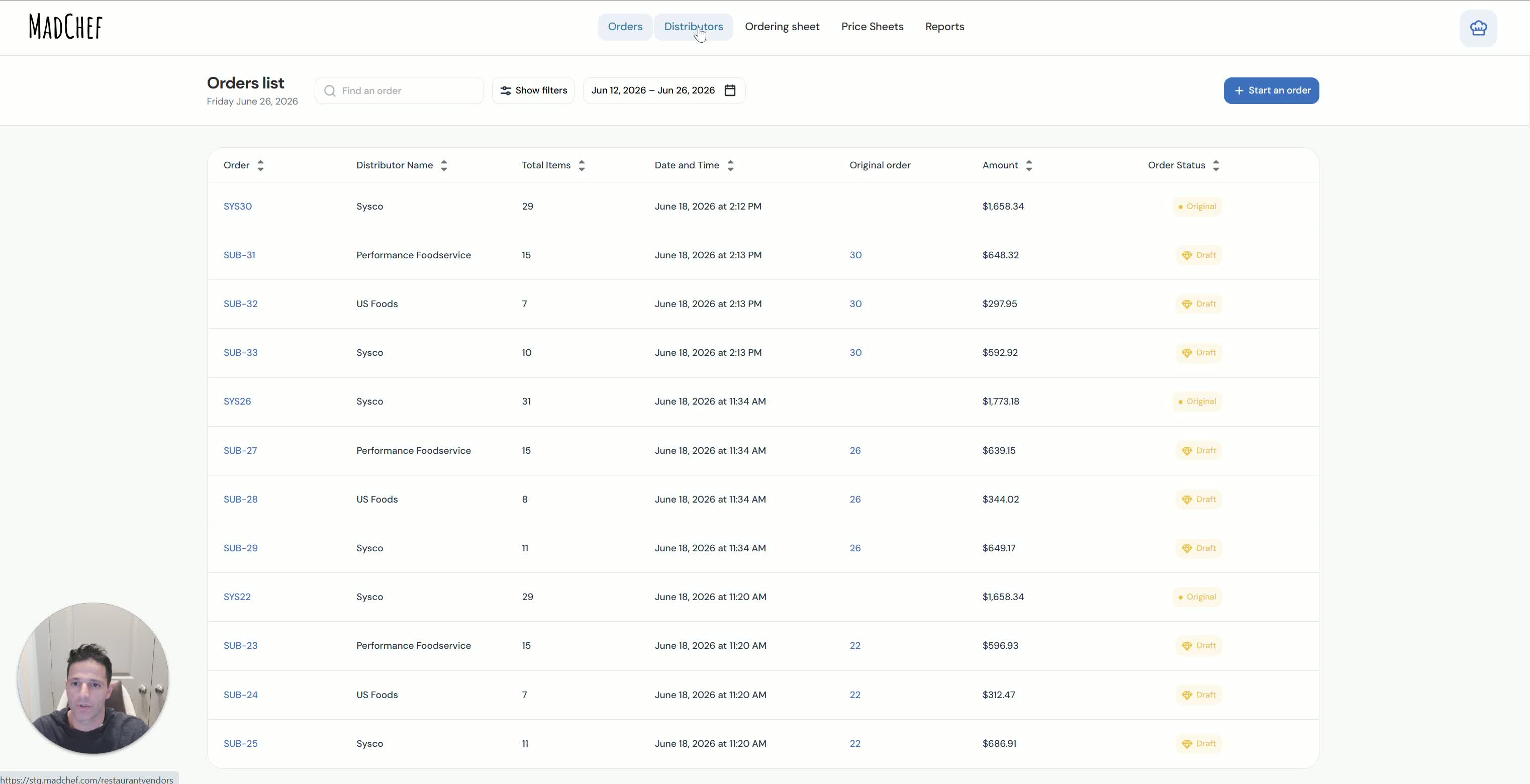Click the MadChef logo
Image resolution: width=1530 pixels, height=784 pixels.
pyautogui.click(x=66, y=27)
